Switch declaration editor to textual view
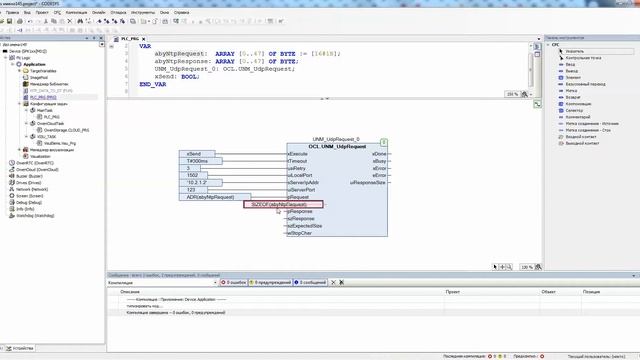 coord(537,47)
